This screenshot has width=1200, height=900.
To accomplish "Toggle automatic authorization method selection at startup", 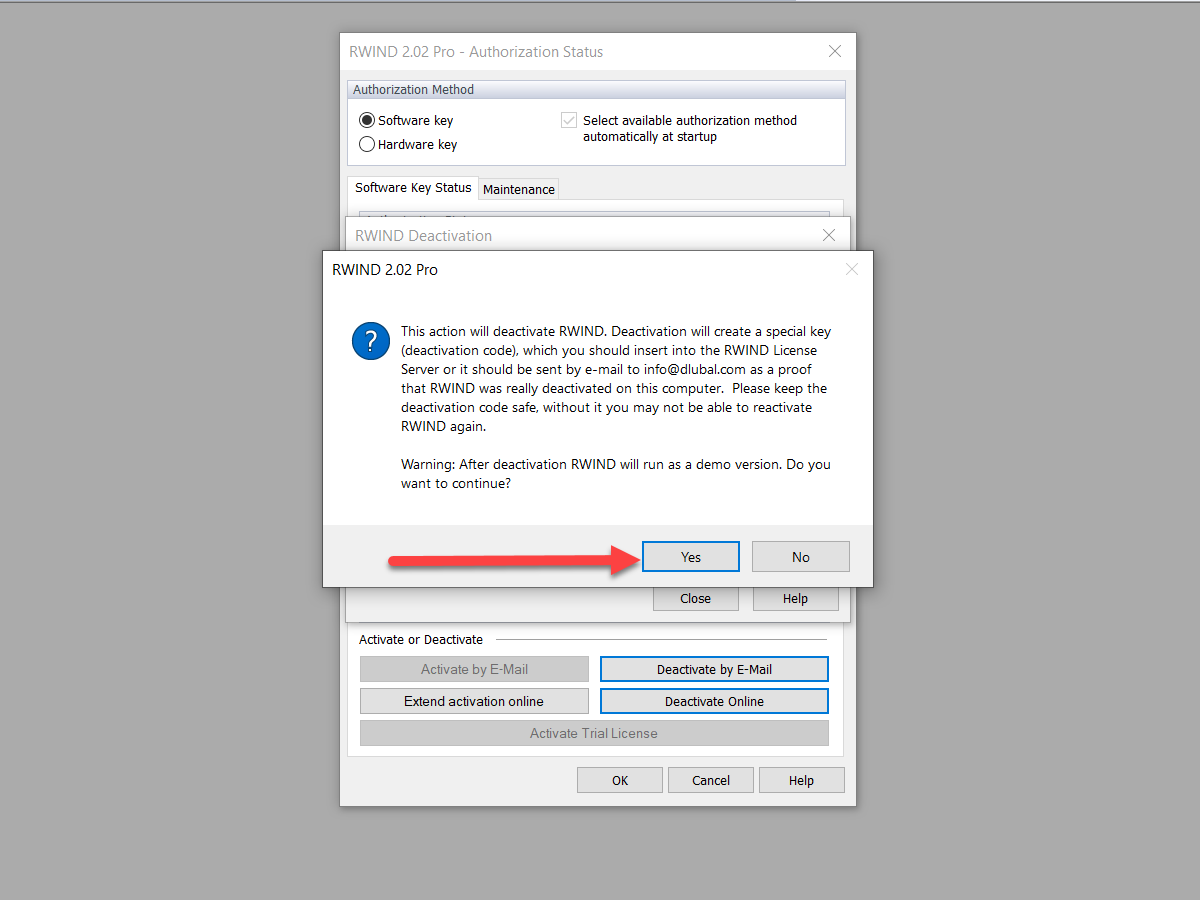I will pyautogui.click(x=568, y=119).
